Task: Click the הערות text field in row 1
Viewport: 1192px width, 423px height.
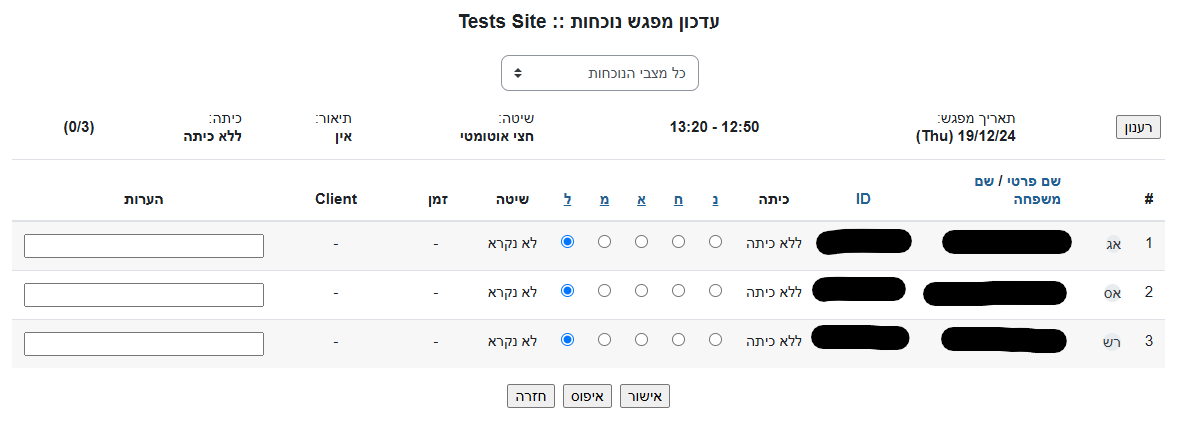Action: pos(144,246)
